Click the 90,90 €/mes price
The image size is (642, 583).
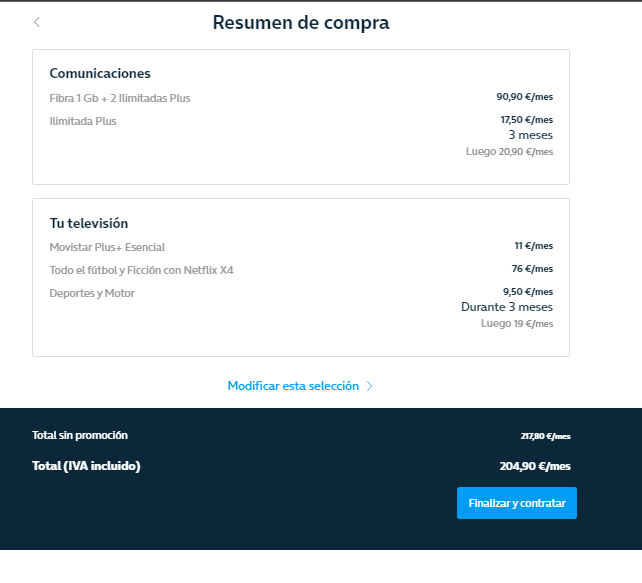click(524, 97)
